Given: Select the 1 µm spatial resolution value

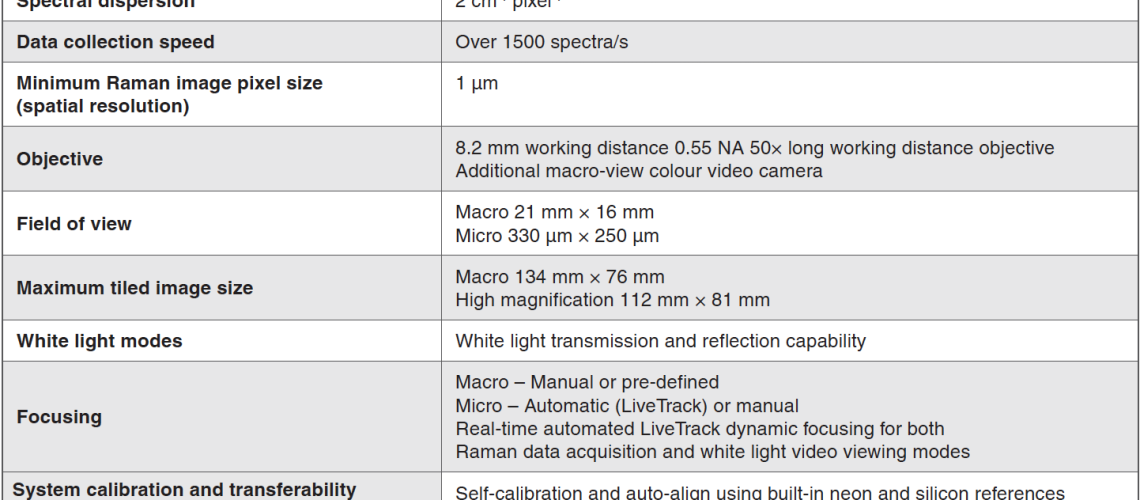Looking at the screenshot, I should (x=477, y=83).
